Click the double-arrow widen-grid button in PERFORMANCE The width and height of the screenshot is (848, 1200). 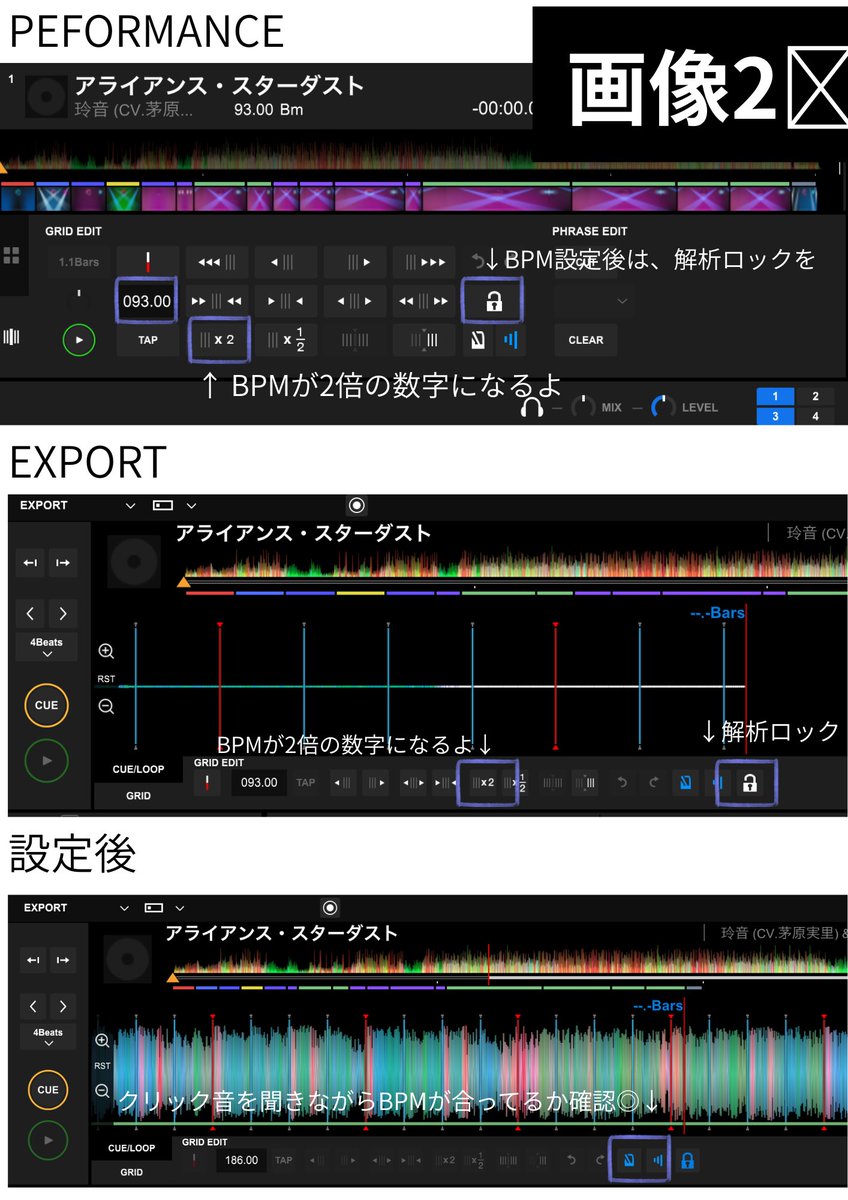click(424, 300)
